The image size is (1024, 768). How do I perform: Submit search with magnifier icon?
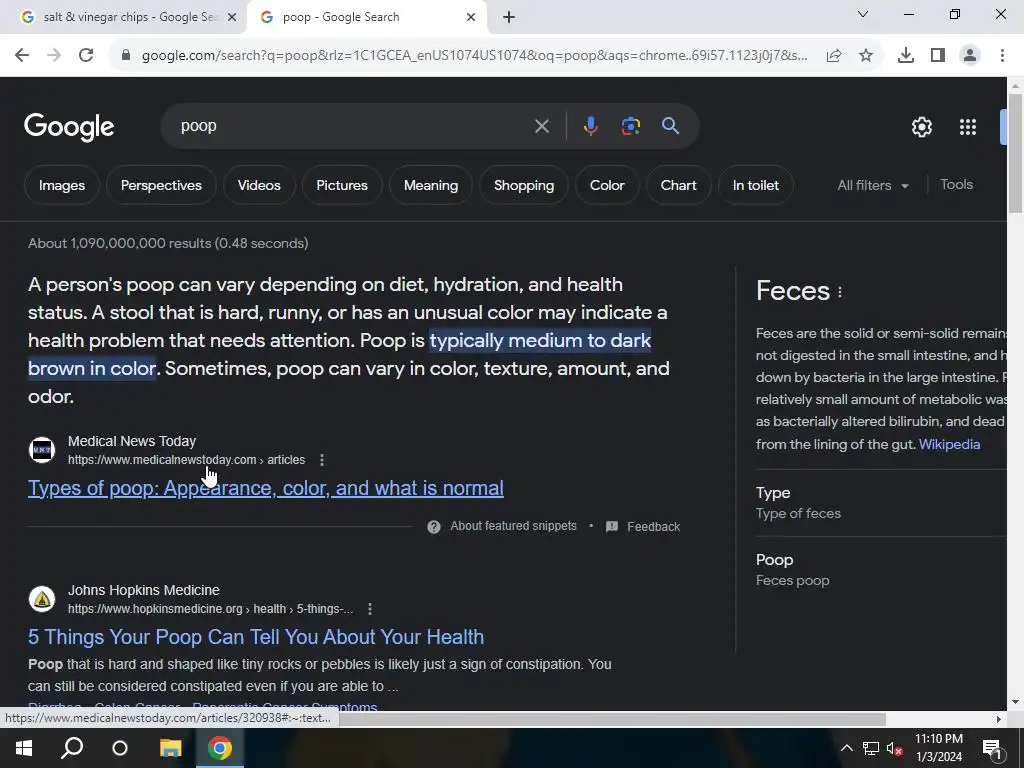pos(670,126)
